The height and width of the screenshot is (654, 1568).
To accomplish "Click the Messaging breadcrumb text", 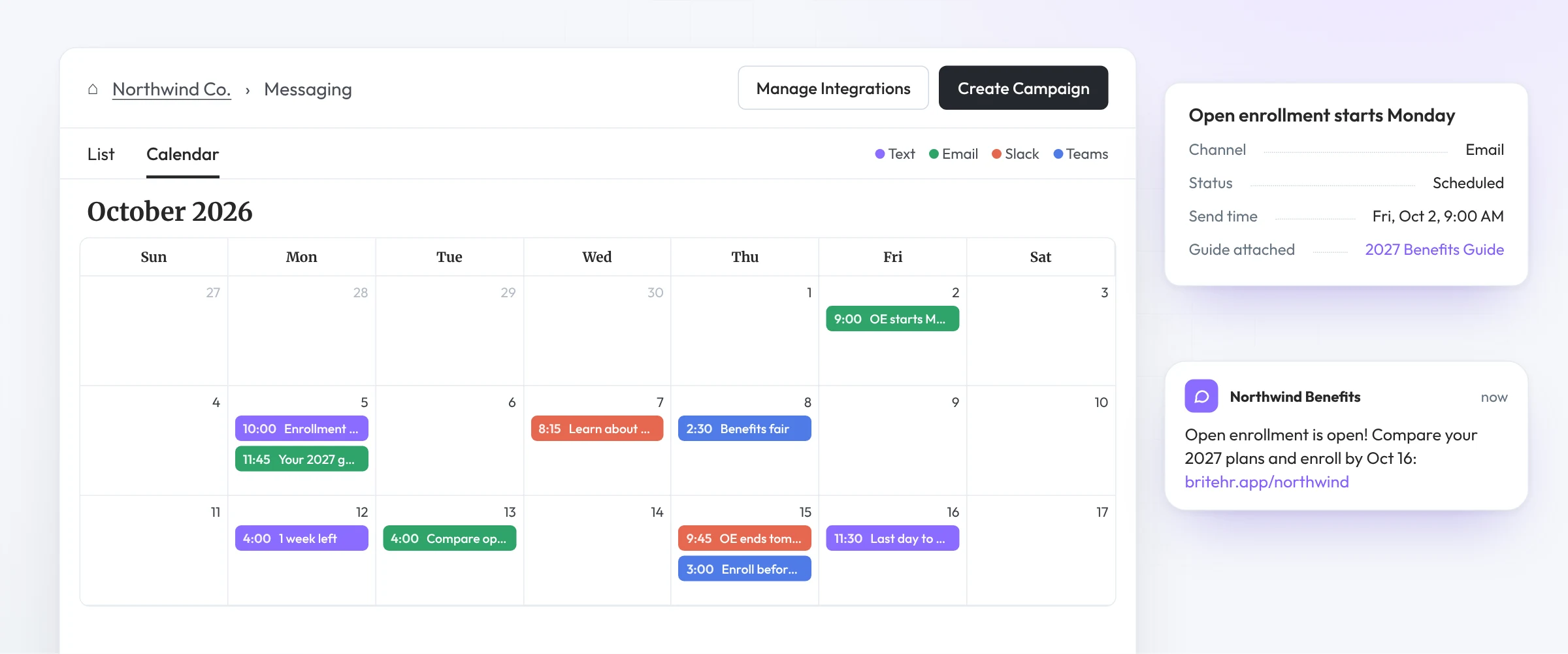I will 308,90.
